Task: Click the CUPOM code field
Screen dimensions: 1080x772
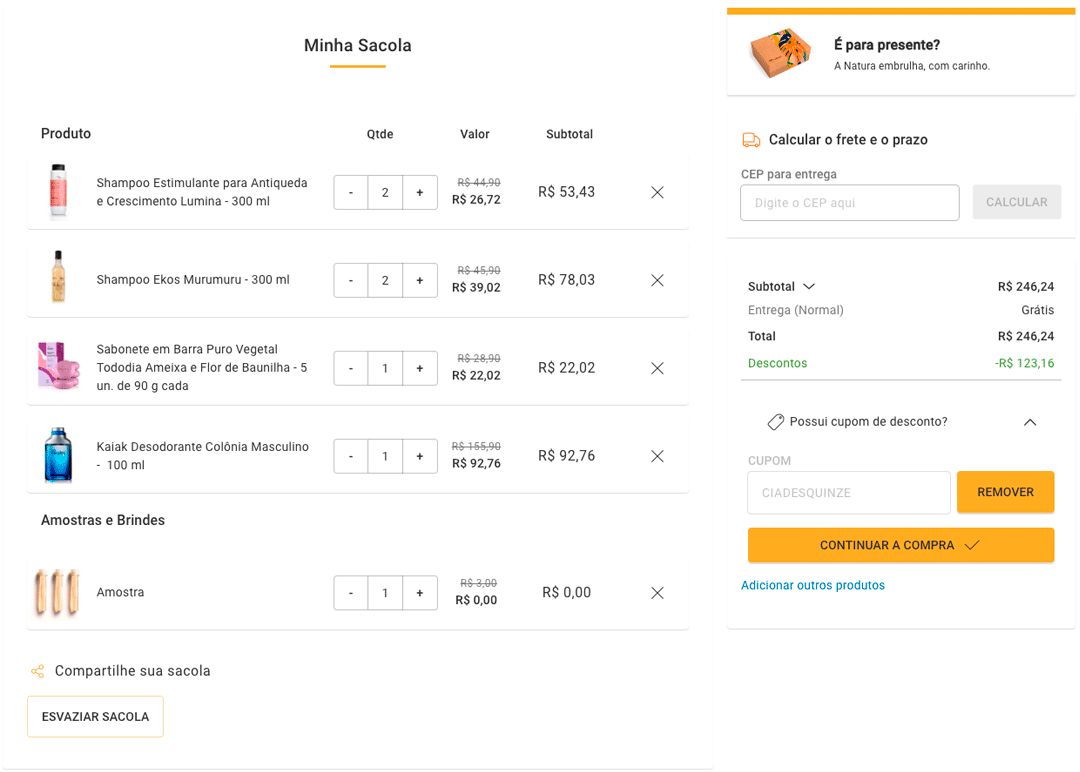Action: [x=849, y=492]
